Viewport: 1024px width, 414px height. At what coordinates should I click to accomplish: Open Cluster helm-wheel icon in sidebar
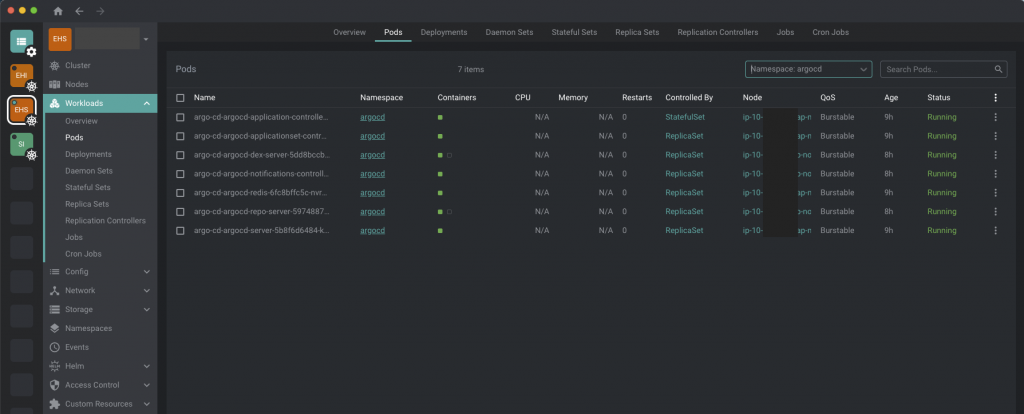pos(55,65)
